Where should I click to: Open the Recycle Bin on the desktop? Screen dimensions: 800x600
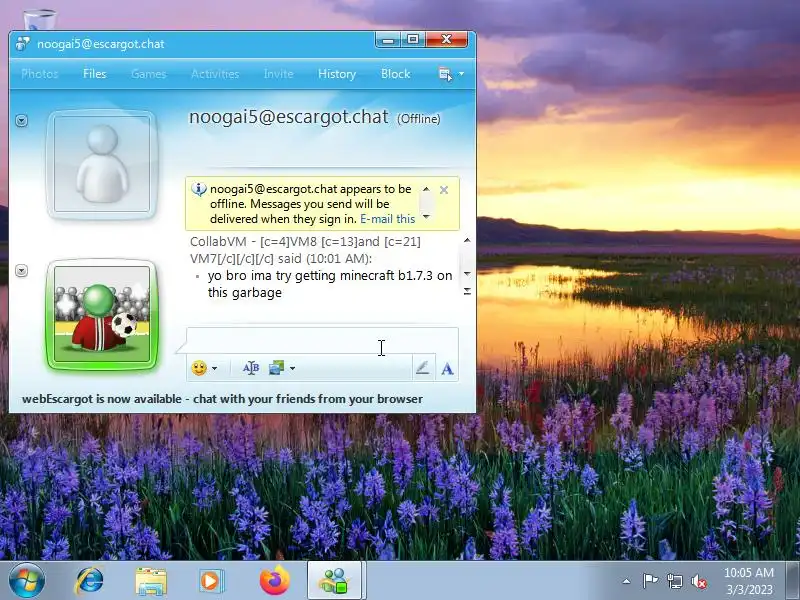click(x=40, y=19)
